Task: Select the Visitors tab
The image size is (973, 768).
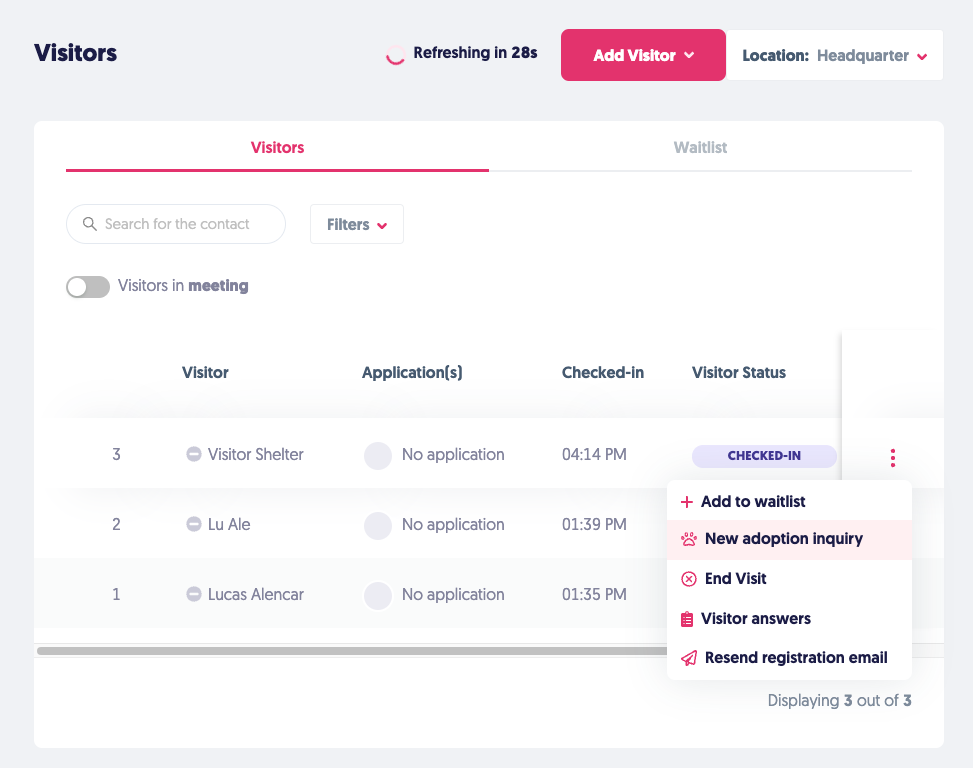Action: pos(277,147)
